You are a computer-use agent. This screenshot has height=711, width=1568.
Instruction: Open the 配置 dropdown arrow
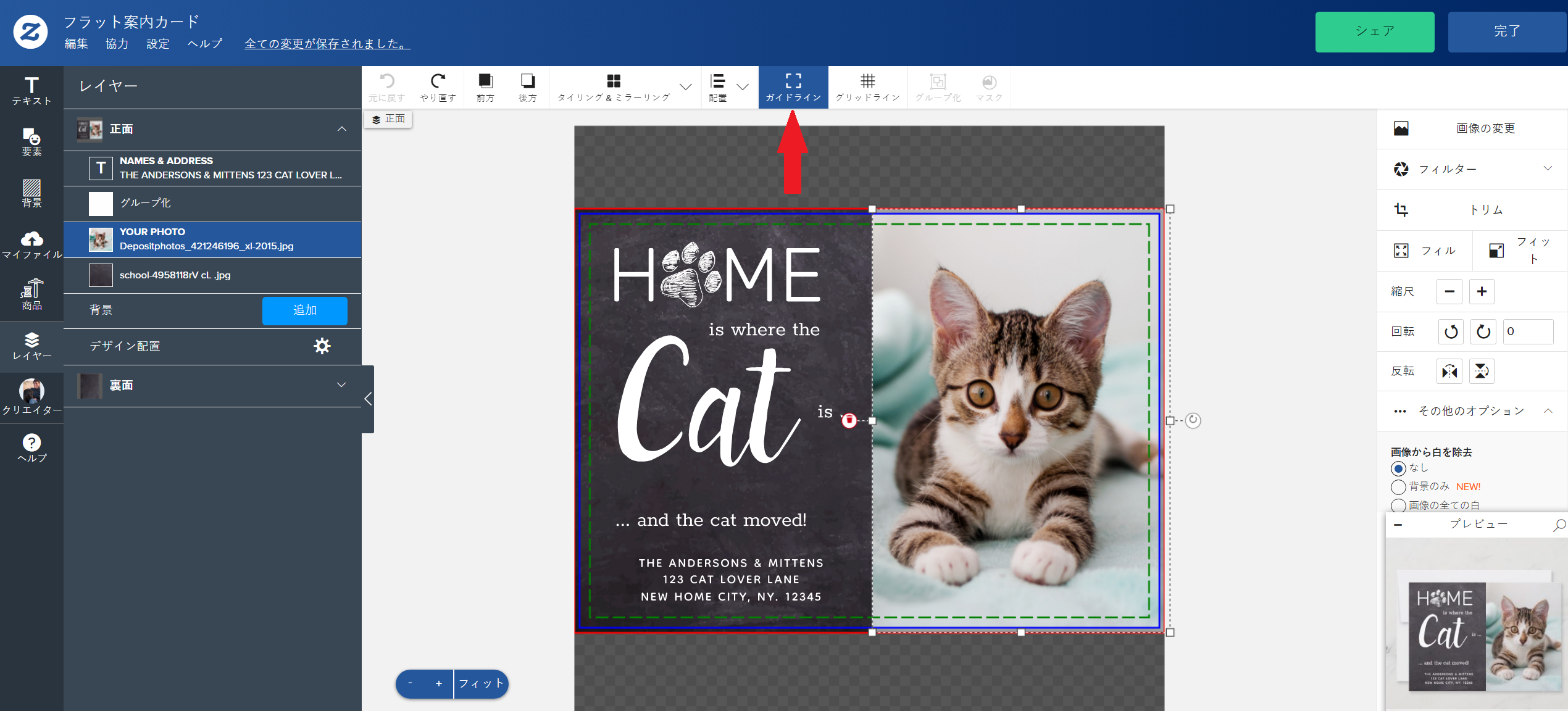743,86
